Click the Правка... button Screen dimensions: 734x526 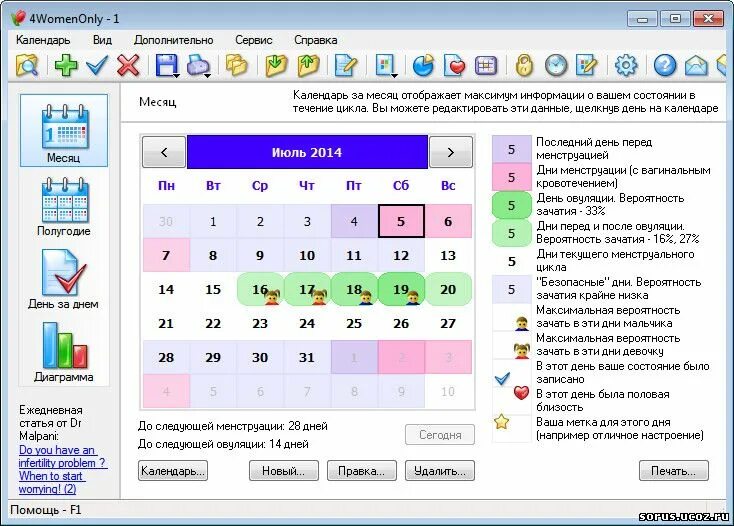(362, 471)
